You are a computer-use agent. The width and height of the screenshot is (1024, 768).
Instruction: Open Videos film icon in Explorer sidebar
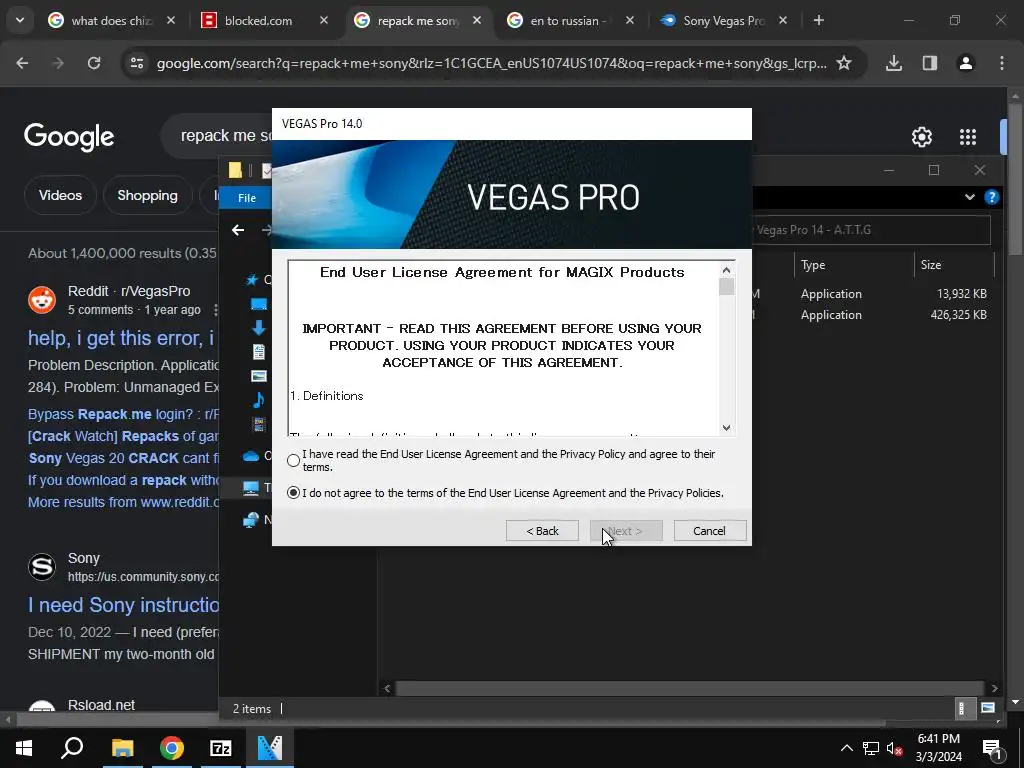[x=259, y=424]
